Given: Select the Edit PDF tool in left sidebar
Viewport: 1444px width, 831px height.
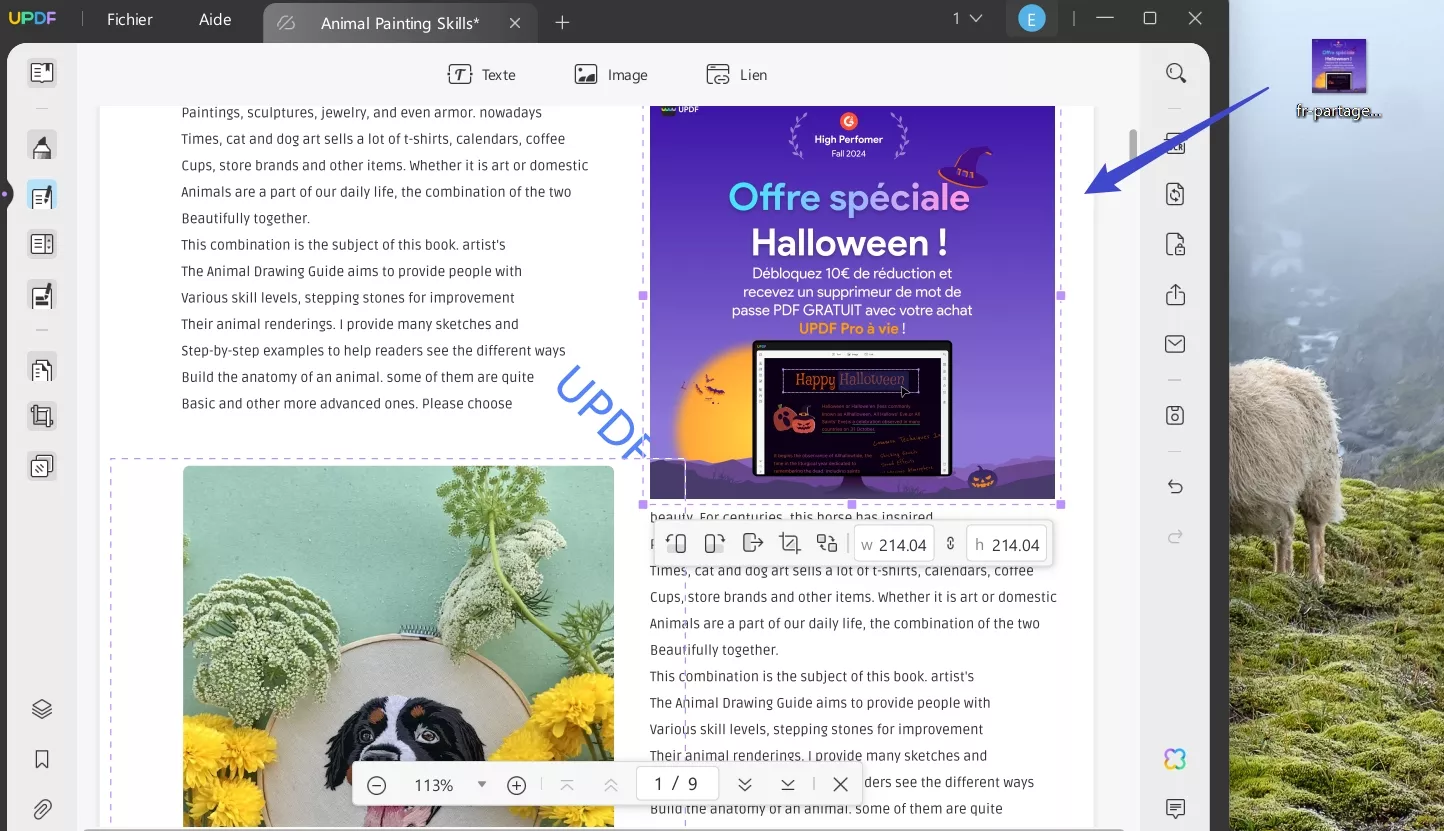Looking at the screenshot, I should click(41, 196).
